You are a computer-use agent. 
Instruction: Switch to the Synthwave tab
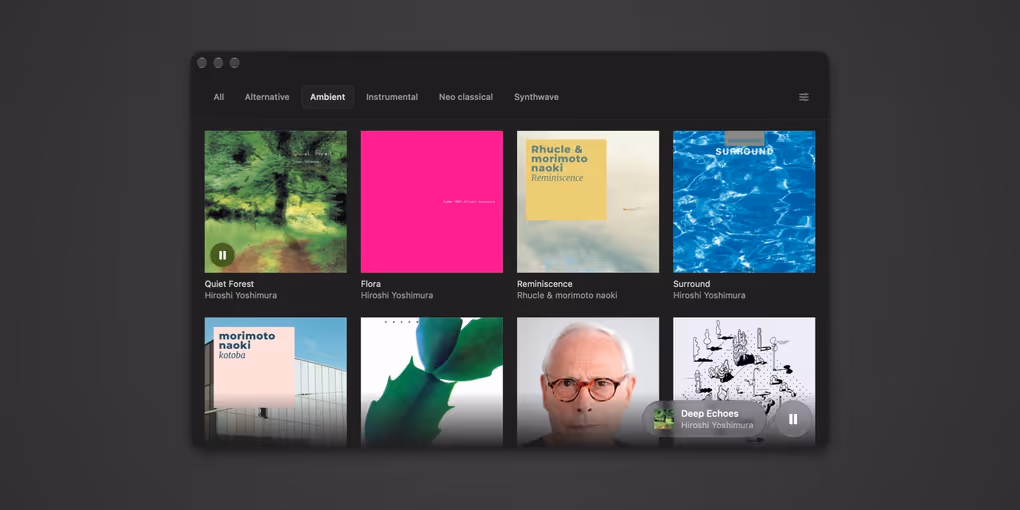pos(536,97)
